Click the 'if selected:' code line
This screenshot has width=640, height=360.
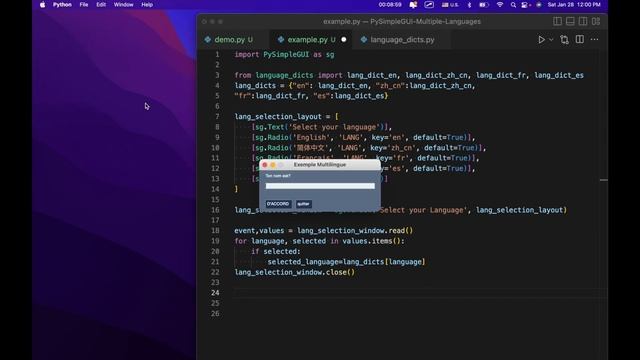pyautogui.click(x=276, y=251)
